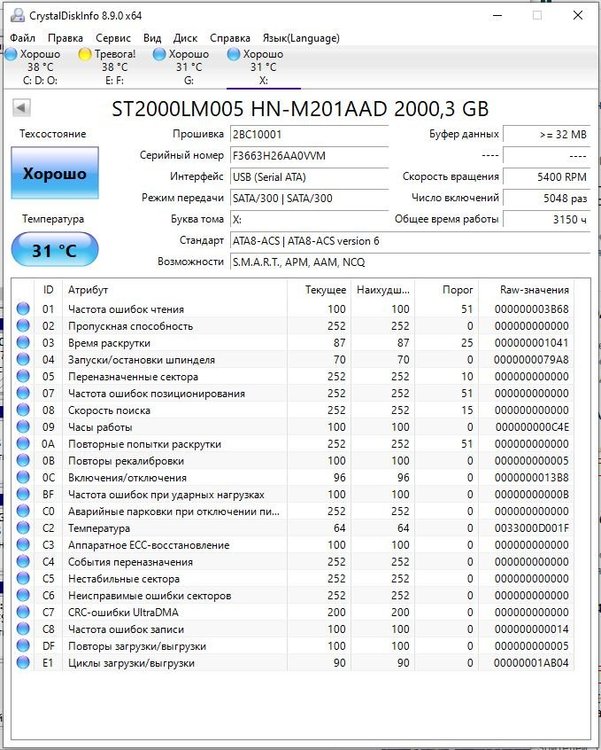
Task: Click the Интерфейс field USB (Serial ATA)
Action: 309,177
